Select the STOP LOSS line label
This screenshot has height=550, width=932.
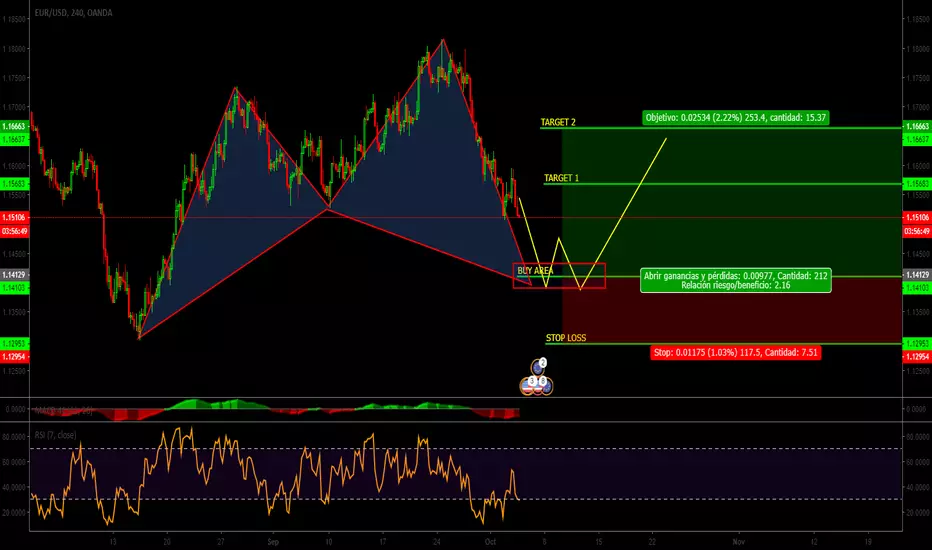(566, 338)
